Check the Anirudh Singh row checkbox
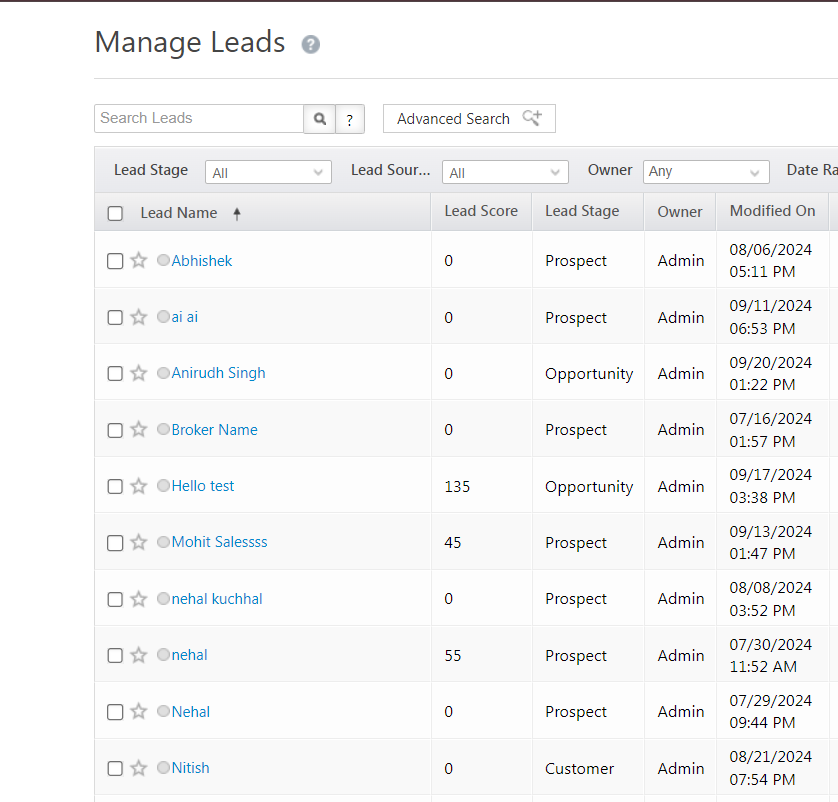This screenshot has width=838, height=802. coord(115,373)
